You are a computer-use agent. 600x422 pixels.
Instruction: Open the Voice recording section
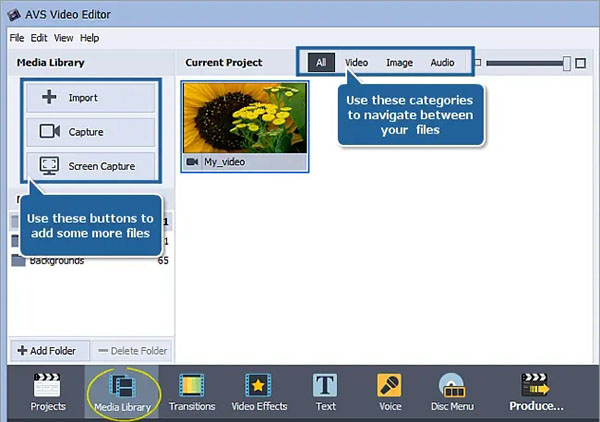pos(390,392)
